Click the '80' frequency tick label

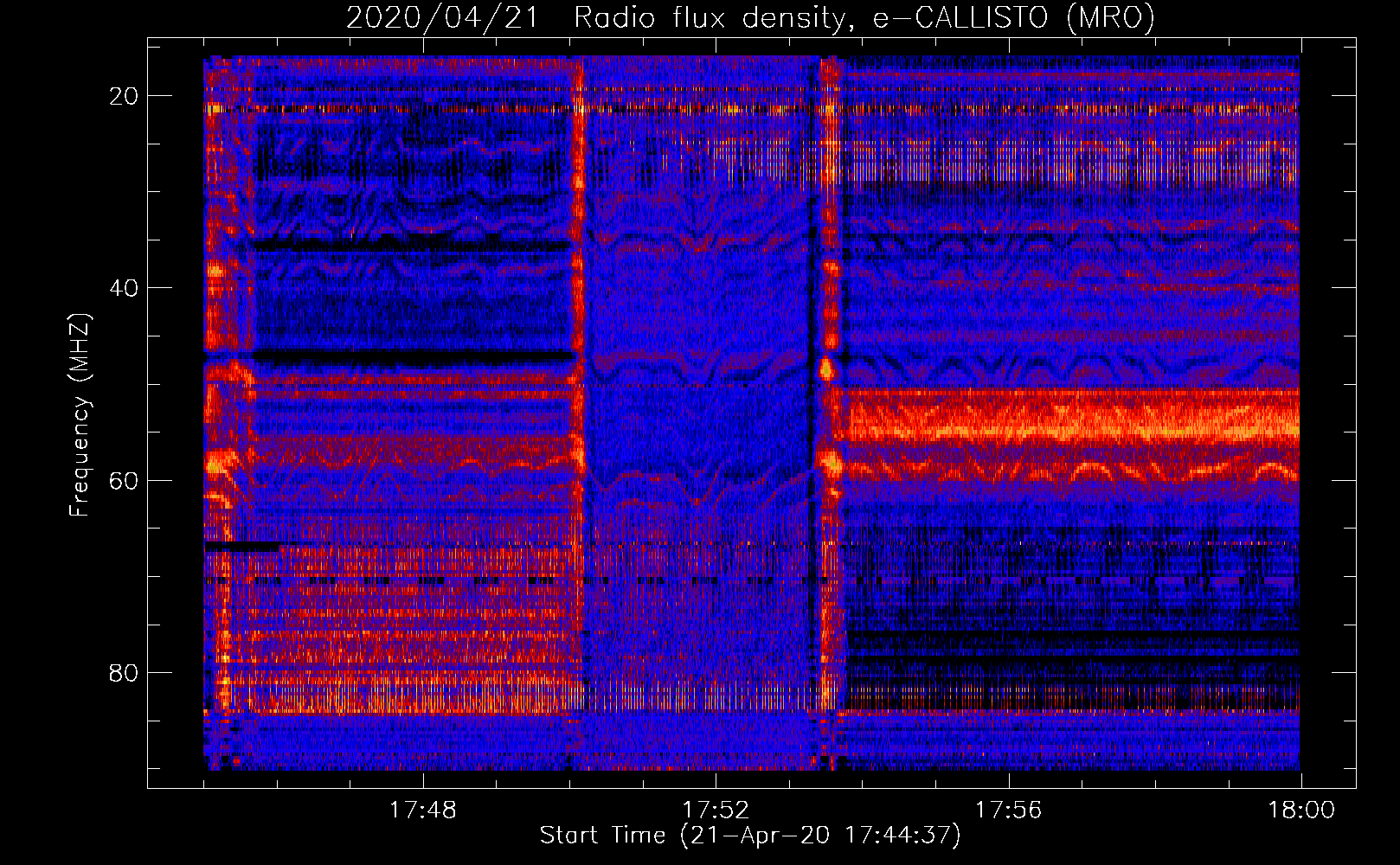click(124, 672)
